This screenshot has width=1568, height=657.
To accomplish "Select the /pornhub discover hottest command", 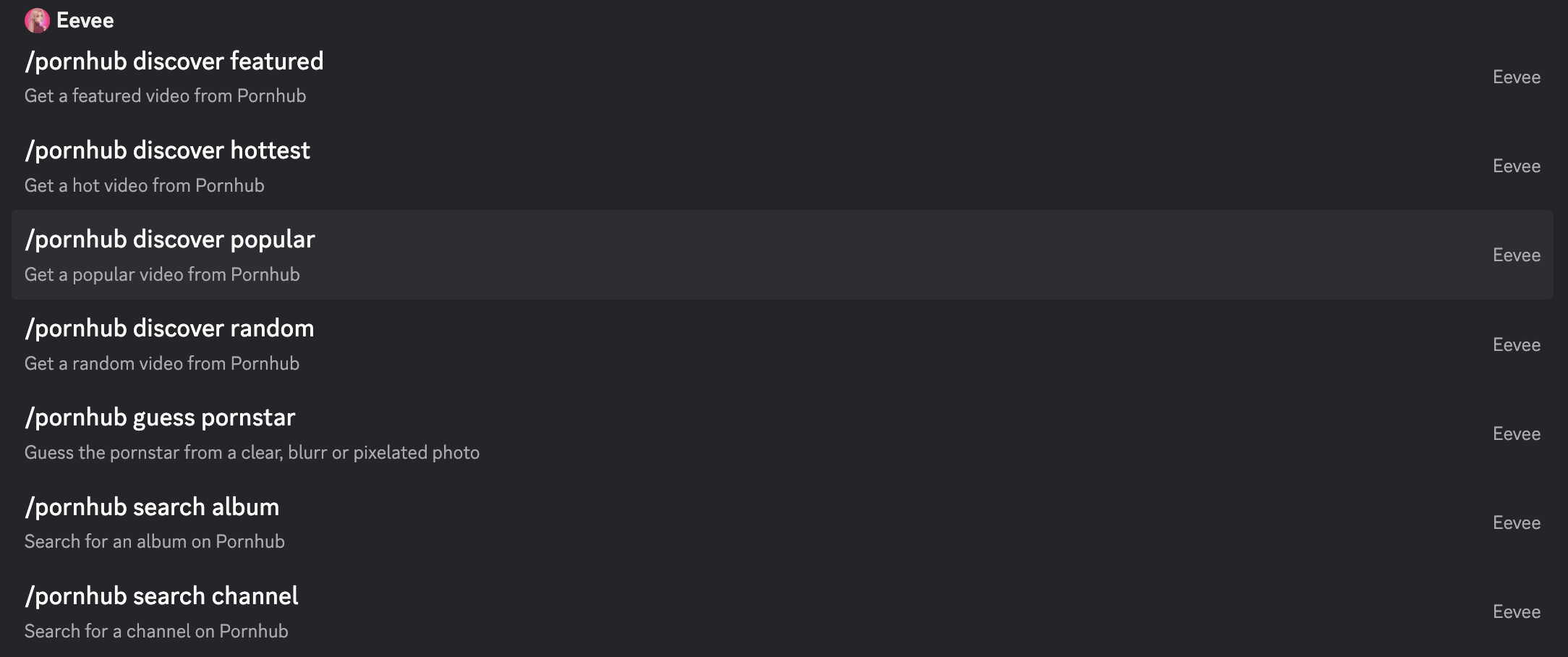I will (783, 166).
